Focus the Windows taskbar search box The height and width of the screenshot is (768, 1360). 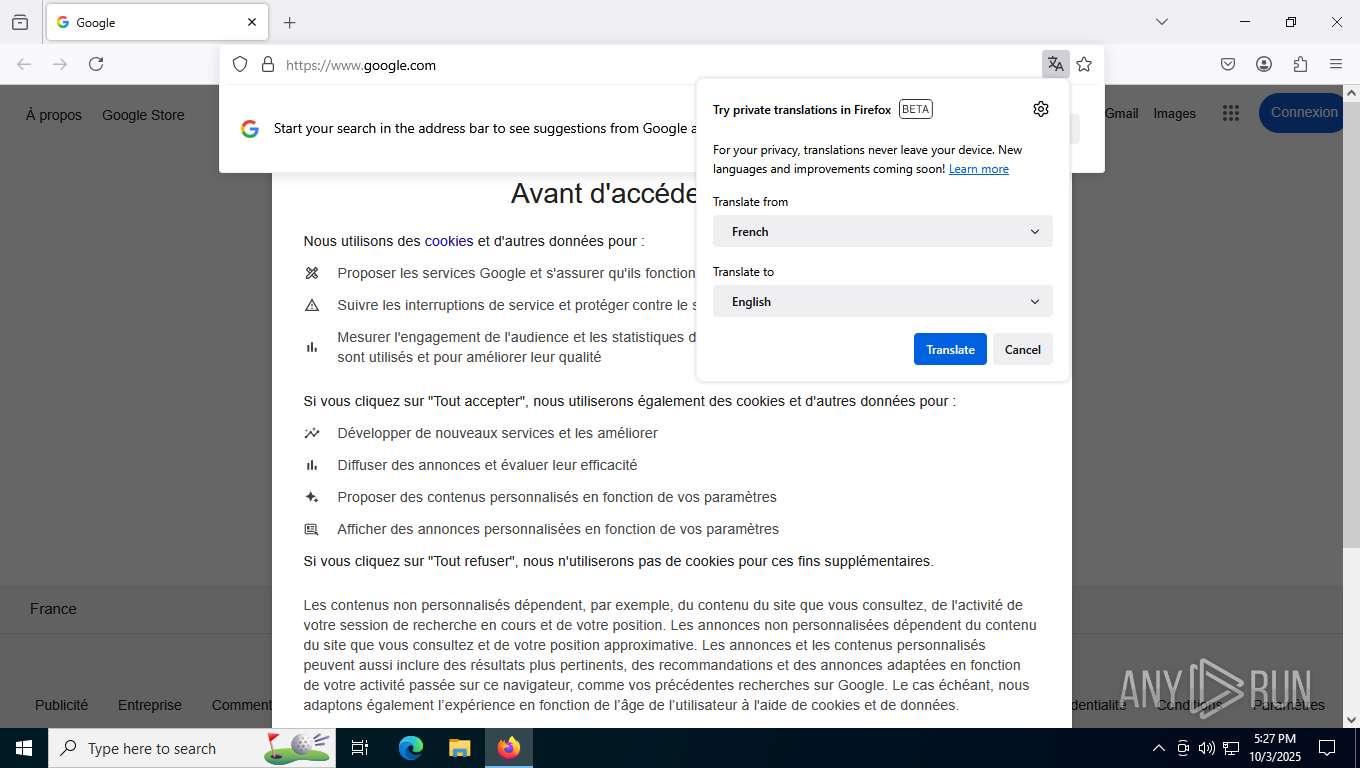(x=192, y=748)
